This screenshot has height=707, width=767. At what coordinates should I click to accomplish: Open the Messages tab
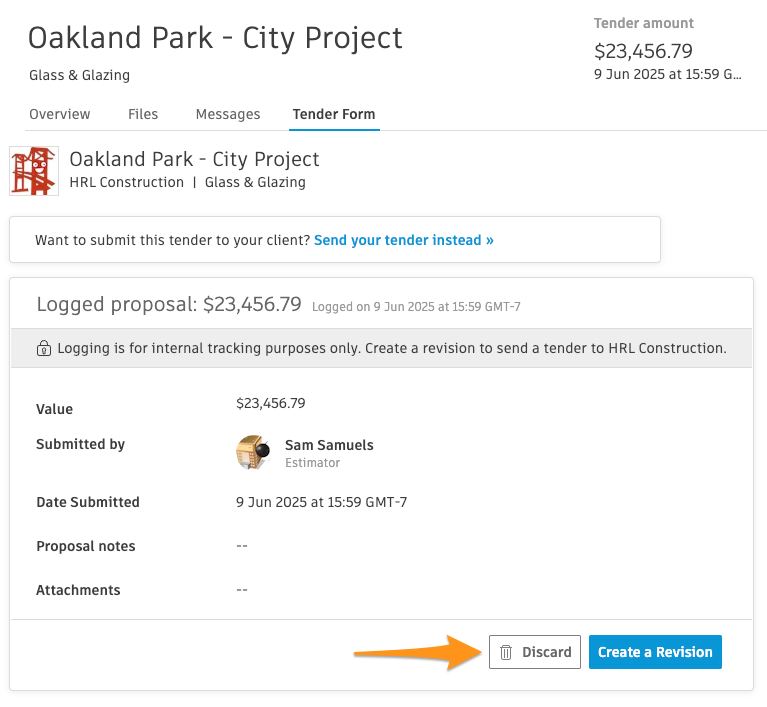pos(228,114)
